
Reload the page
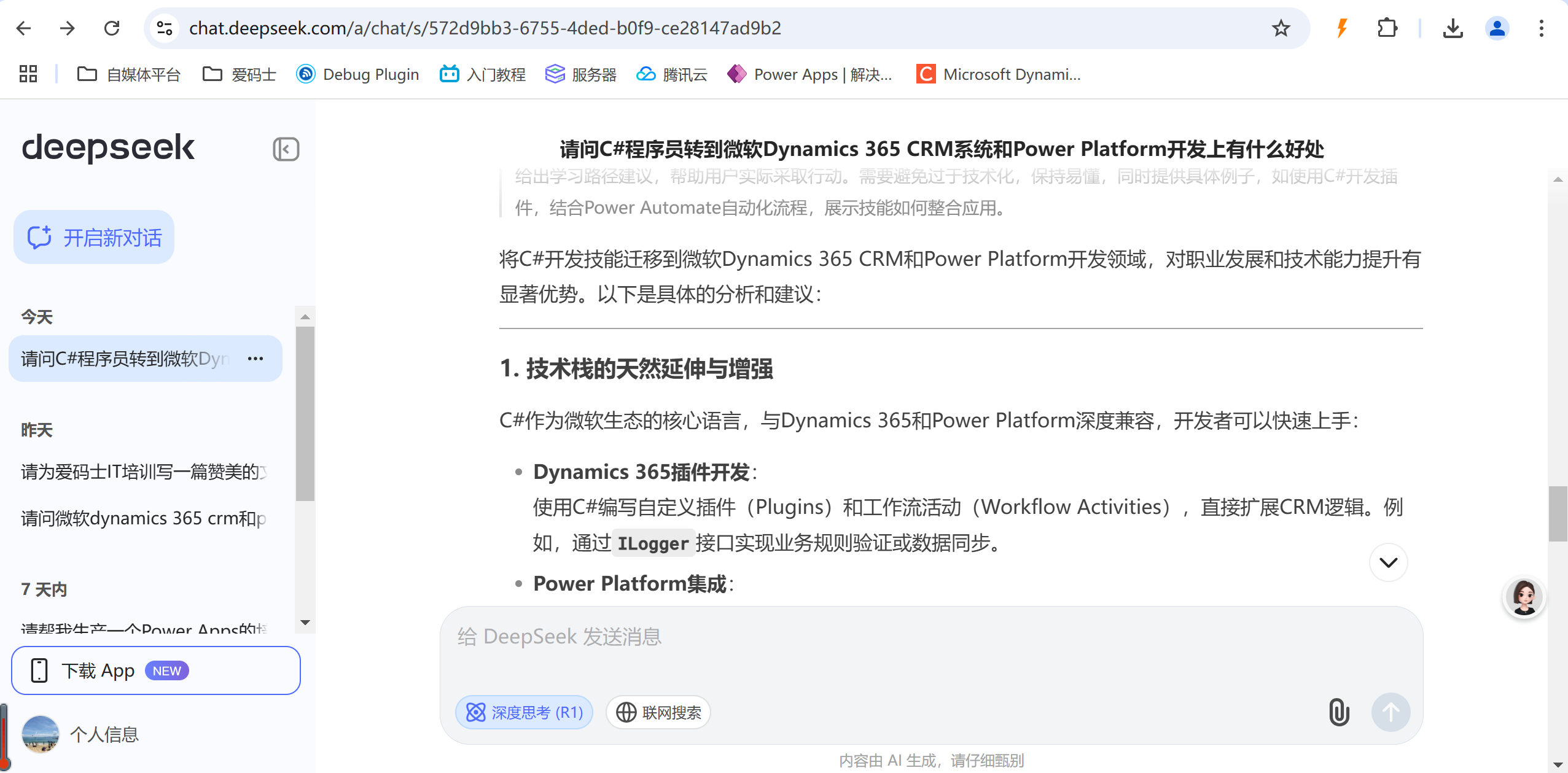point(112,28)
